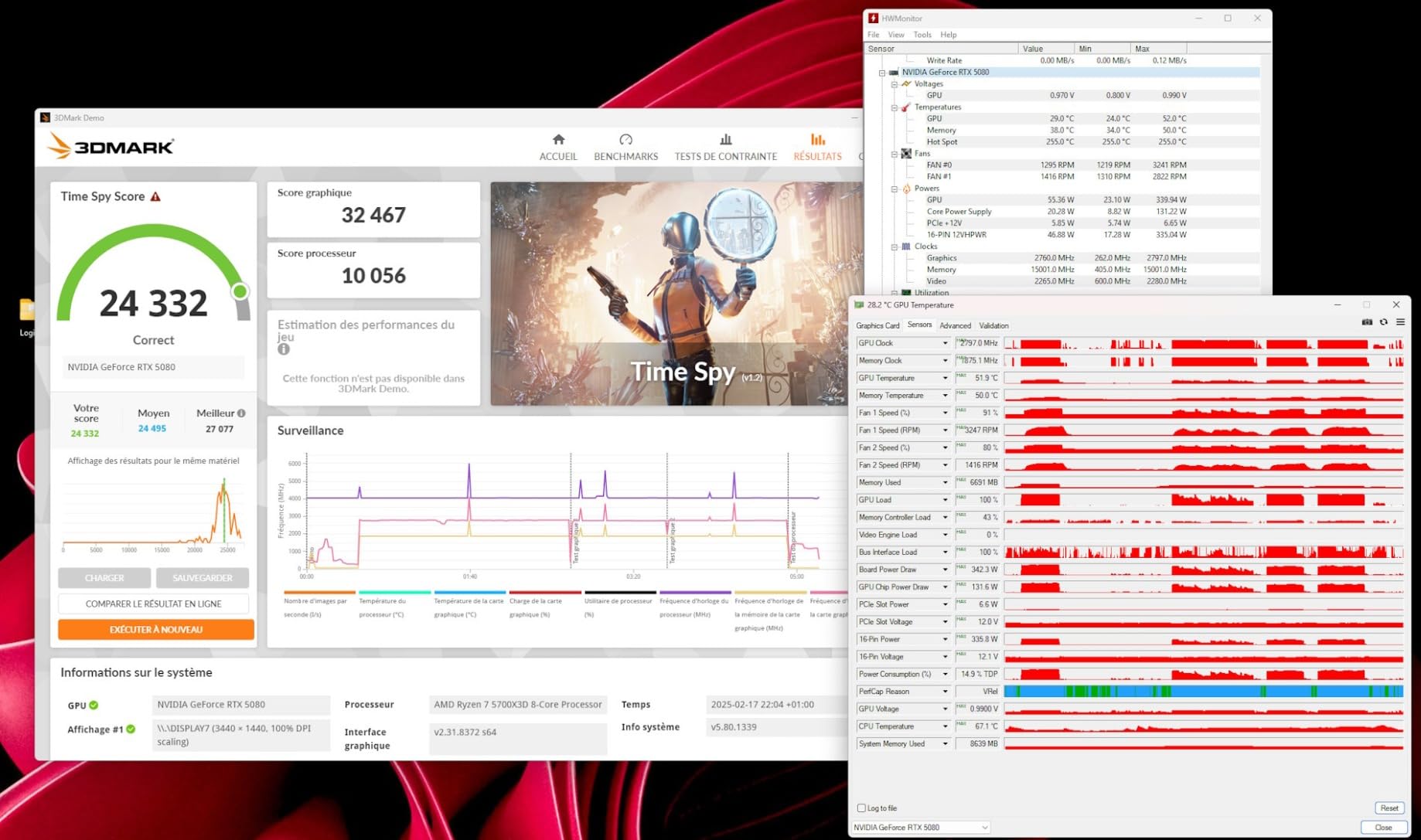Viewport: 1421px width, 840px height.
Task: Click the Clocks category icon in HWMonitor
Action: (x=906, y=247)
